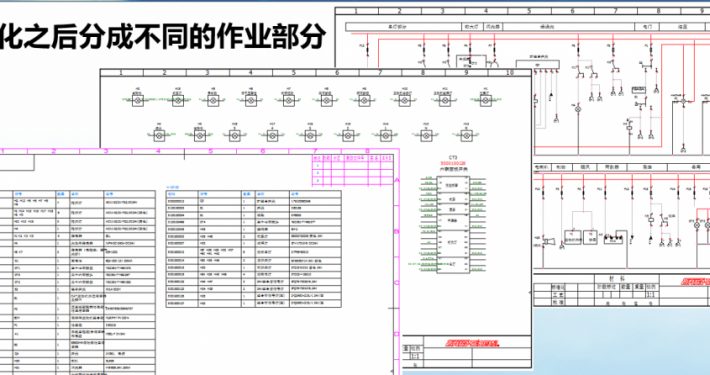Click the magenta revision table on the sheet

pos(353,170)
